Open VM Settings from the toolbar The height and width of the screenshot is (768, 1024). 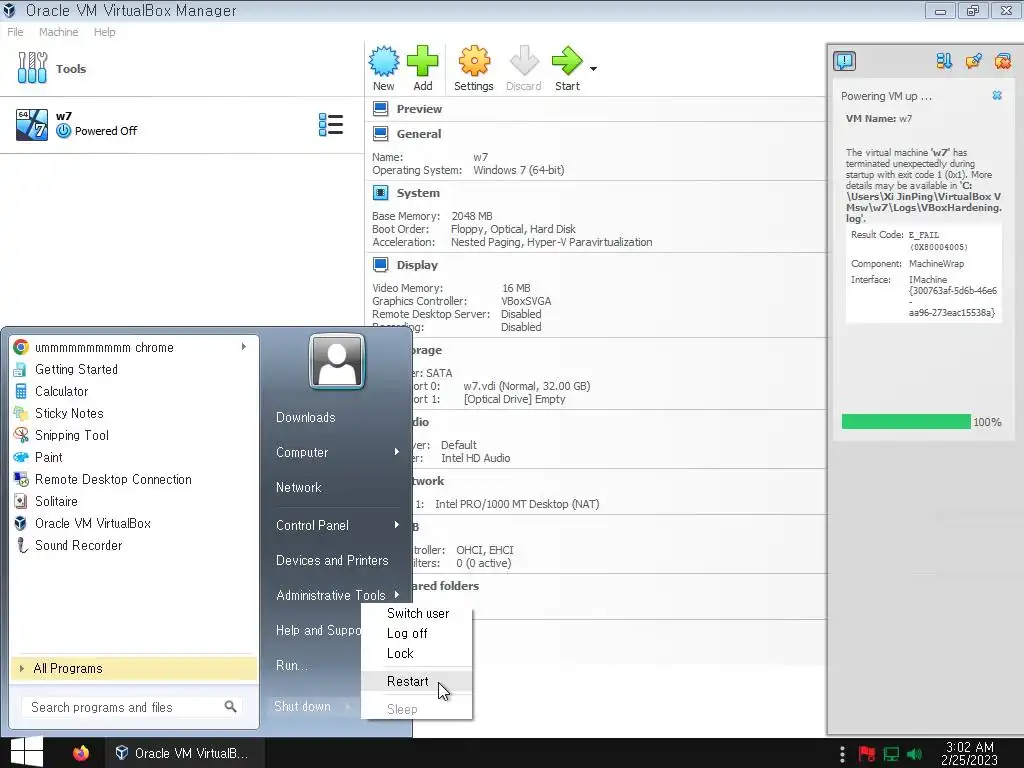click(473, 68)
